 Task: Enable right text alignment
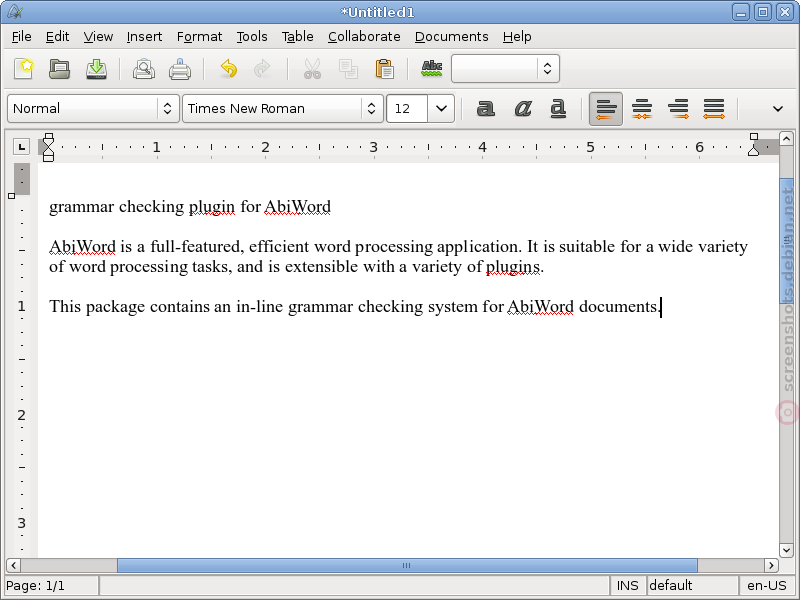click(678, 109)
